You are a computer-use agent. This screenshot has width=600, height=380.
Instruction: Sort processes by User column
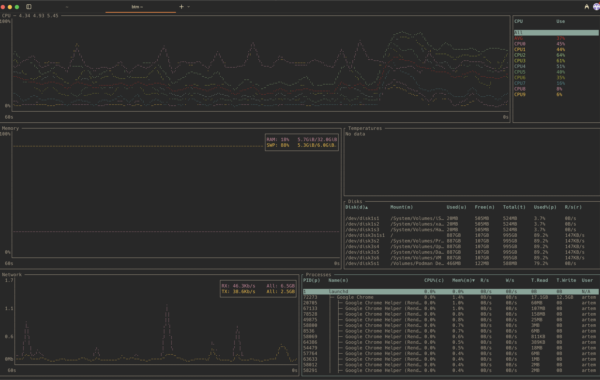point(587,280)
